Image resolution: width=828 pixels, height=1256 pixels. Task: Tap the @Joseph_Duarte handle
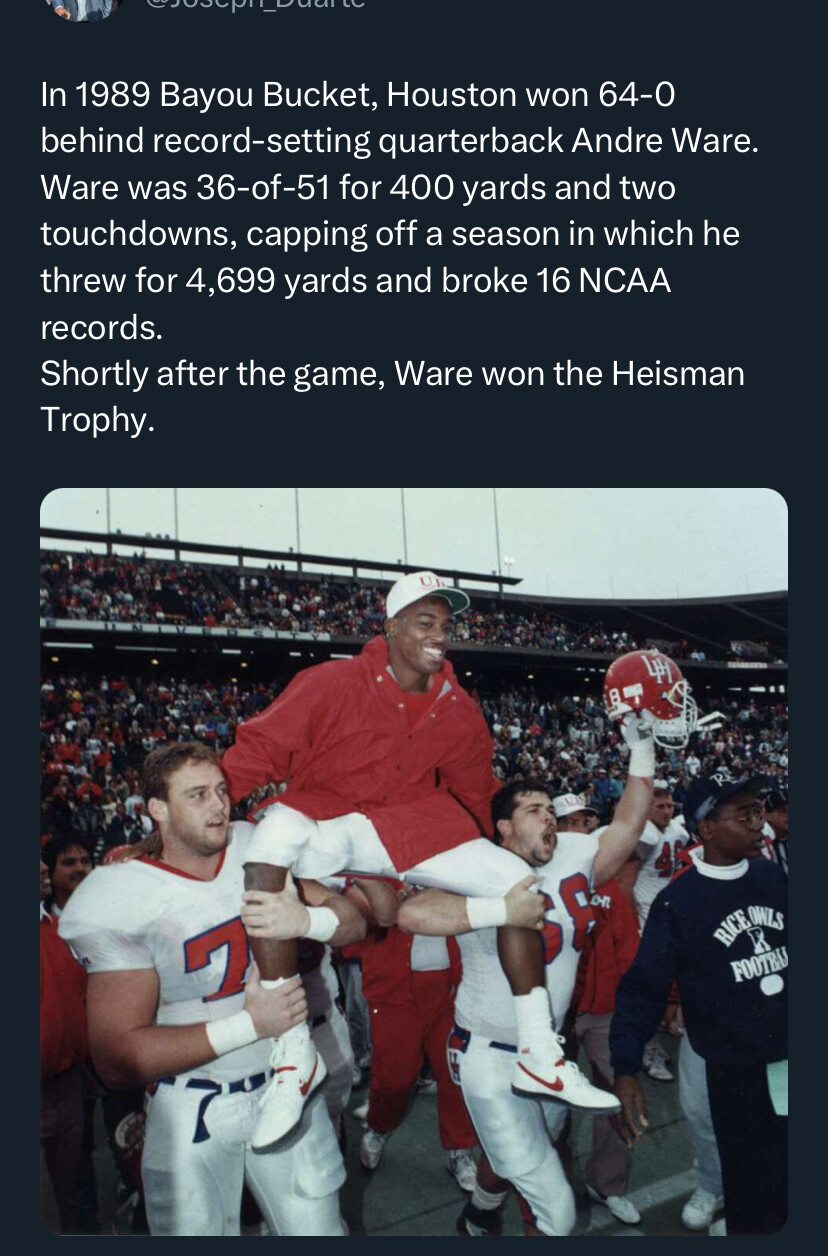[x=255, y=4]
